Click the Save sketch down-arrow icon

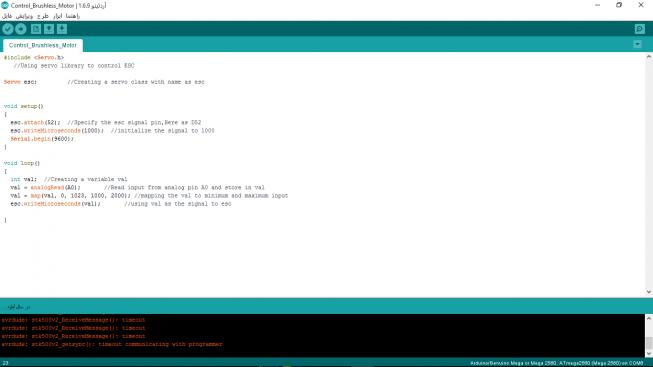pos(62,29)
